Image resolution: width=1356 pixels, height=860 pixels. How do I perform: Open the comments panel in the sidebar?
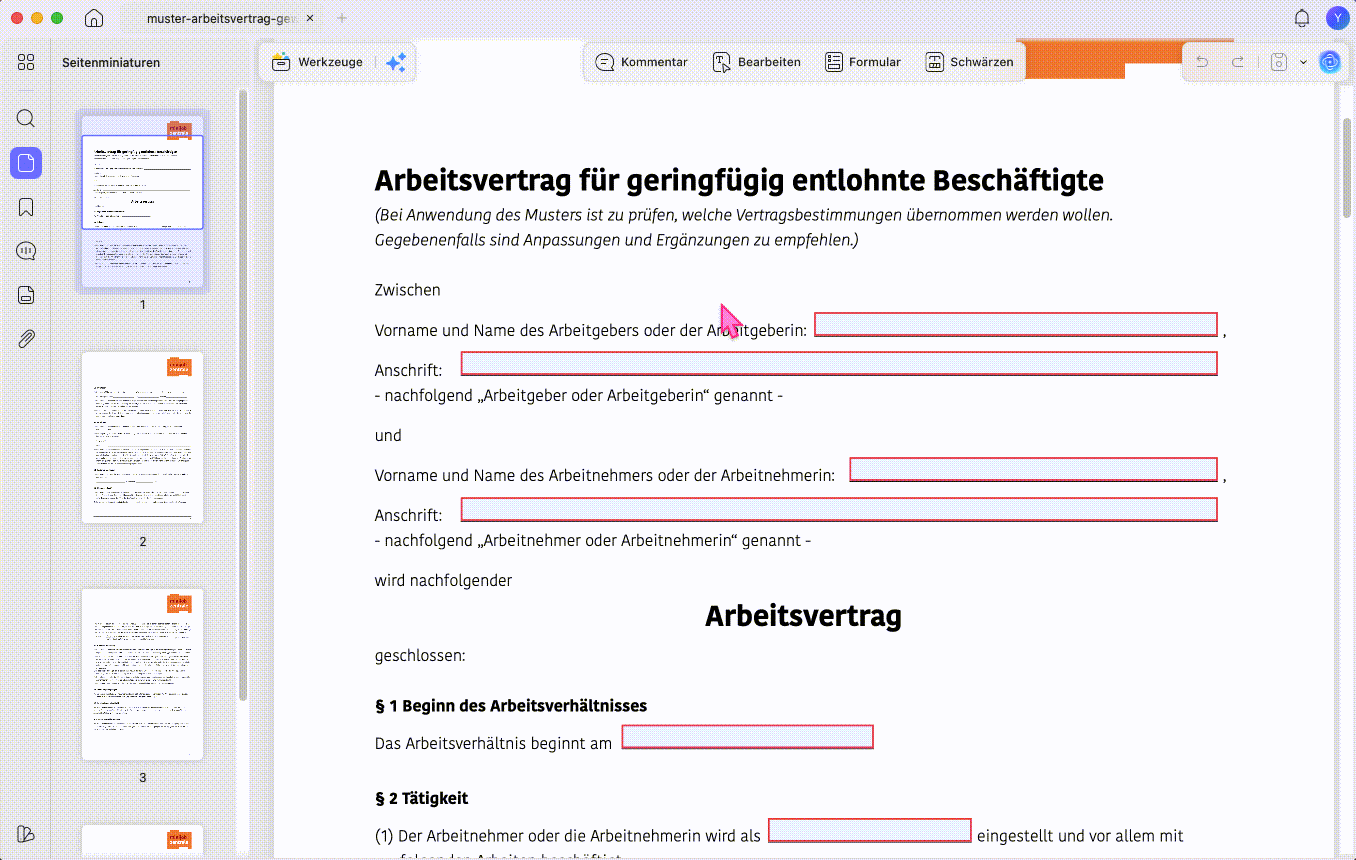click(26, 251)
